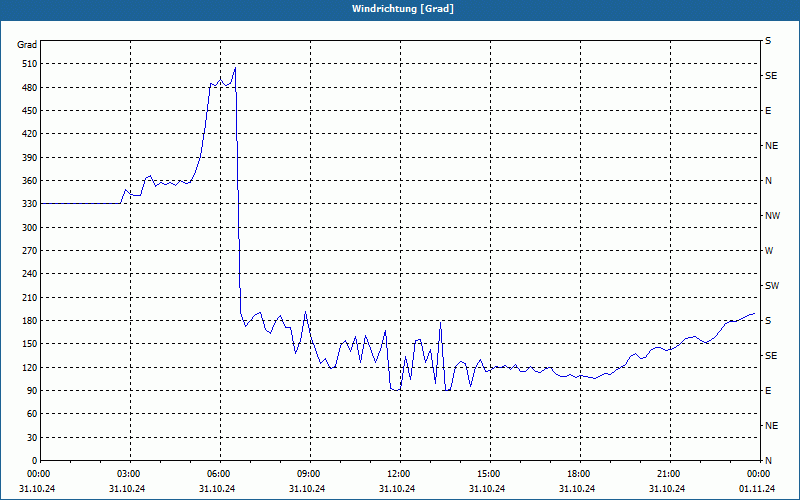This screenshot has height=500, width=800.
Task: Select the 12:00 time axis label
Action: [x=397, y=474]
